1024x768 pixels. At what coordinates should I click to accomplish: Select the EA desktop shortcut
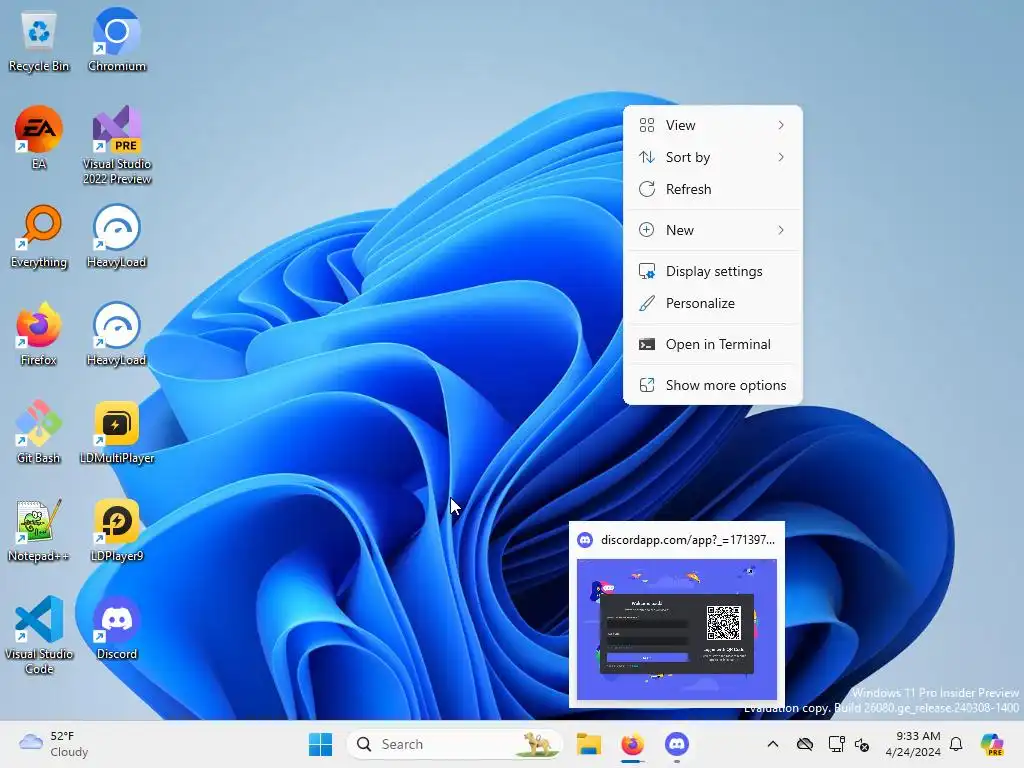point(39,138)
